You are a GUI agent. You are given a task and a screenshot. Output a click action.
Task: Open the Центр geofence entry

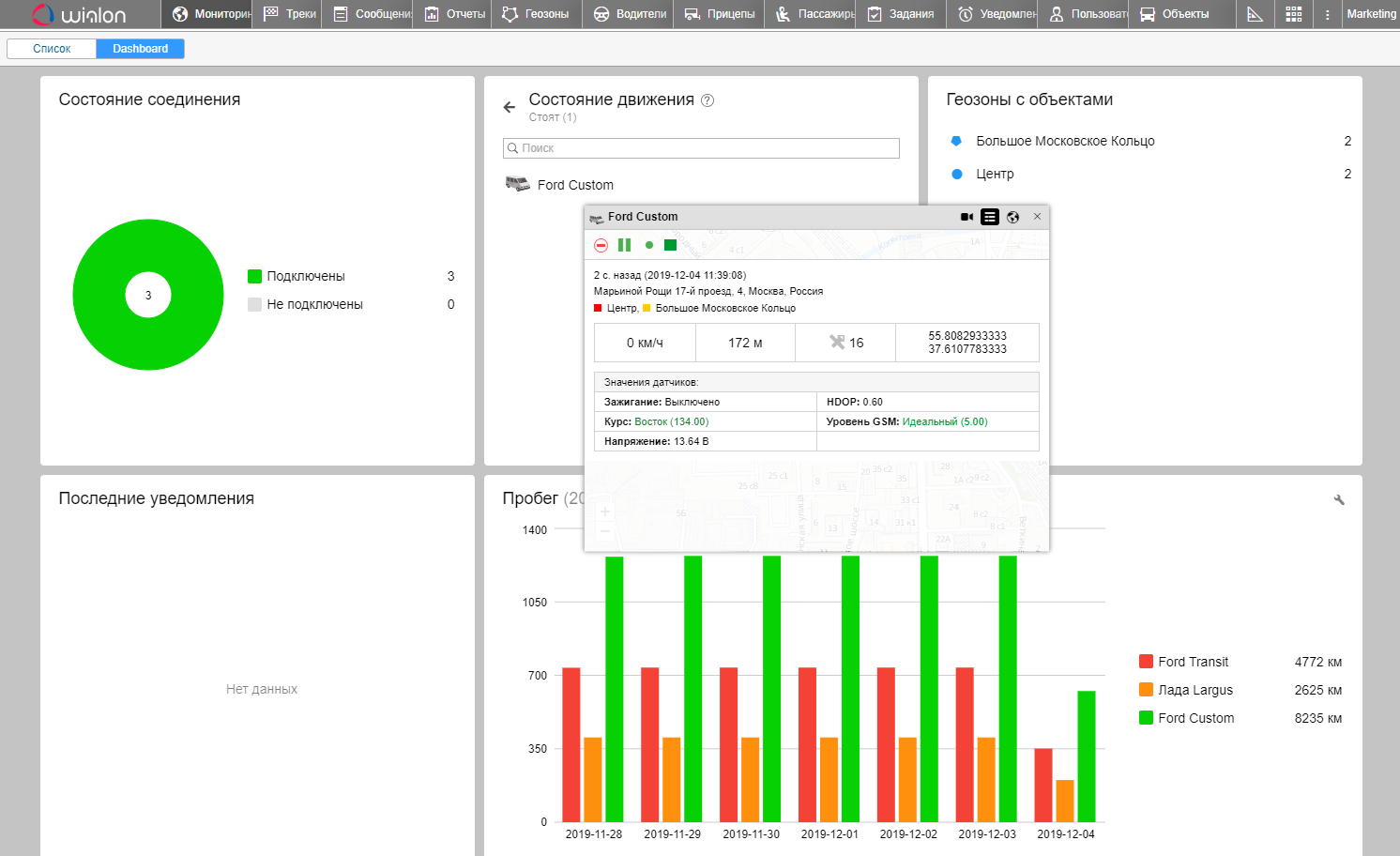click(995, 174)
